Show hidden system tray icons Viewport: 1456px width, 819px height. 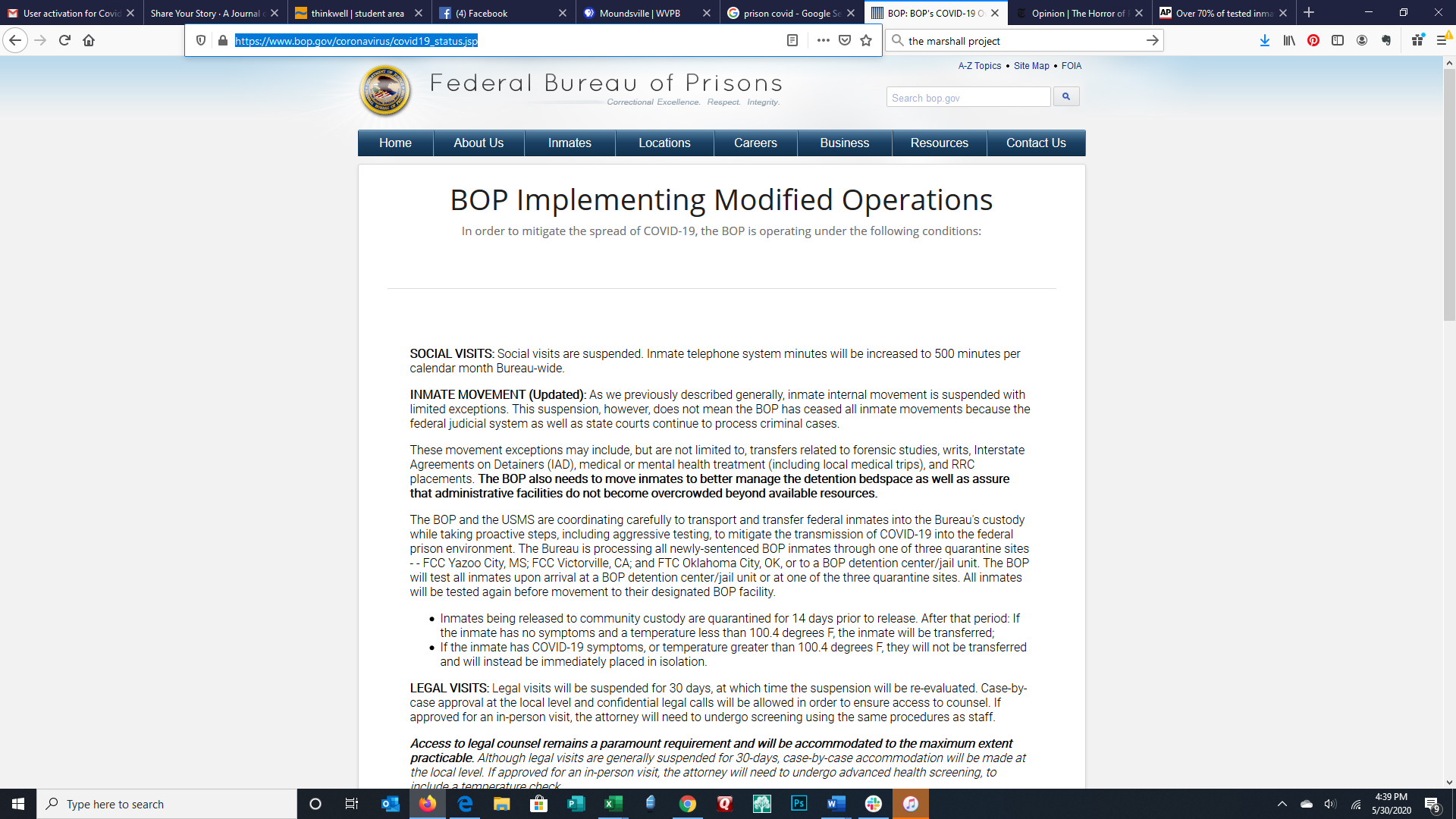pyautogui.click(x=1282, y=804)
